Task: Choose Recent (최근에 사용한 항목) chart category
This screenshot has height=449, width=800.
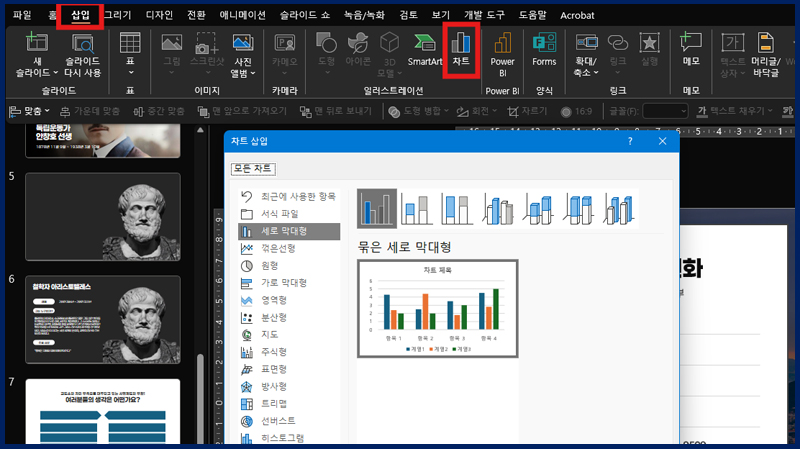Action: (x=289, y=196)
